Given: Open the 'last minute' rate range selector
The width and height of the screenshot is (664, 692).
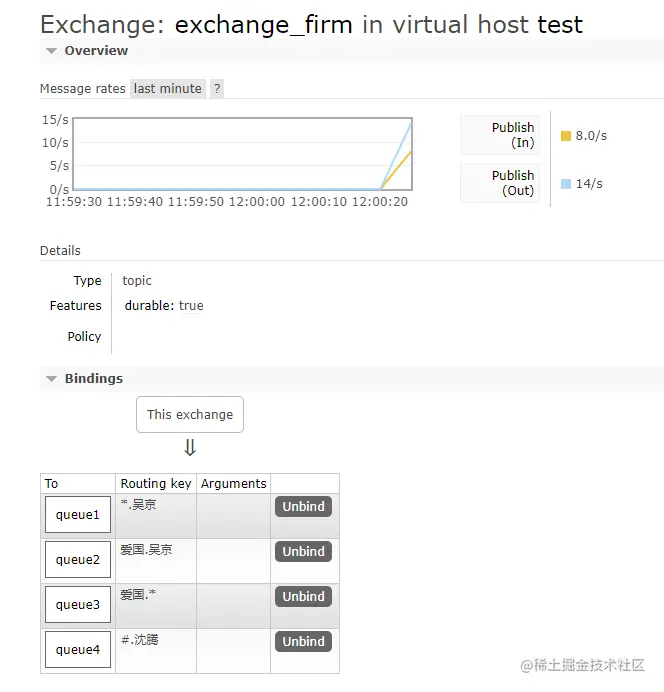Looking at the screenshot, I should (x=168, y=89).
